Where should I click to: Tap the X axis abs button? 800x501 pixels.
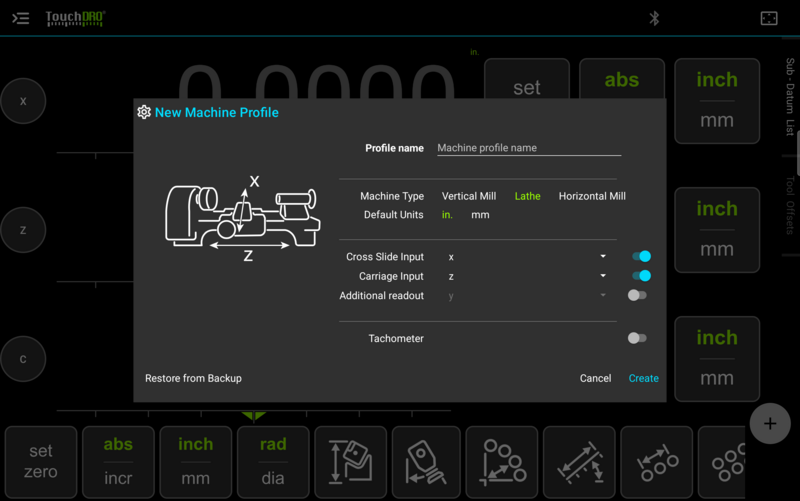tap(622, 79)
